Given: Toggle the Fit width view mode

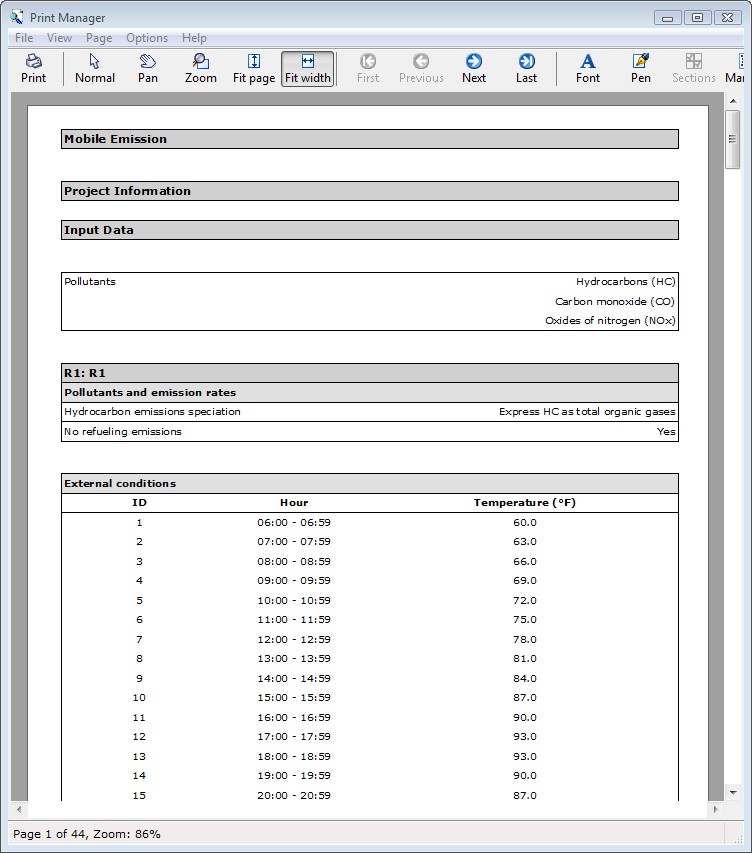Looking at the screenshot, I should [x=307, y=68].
